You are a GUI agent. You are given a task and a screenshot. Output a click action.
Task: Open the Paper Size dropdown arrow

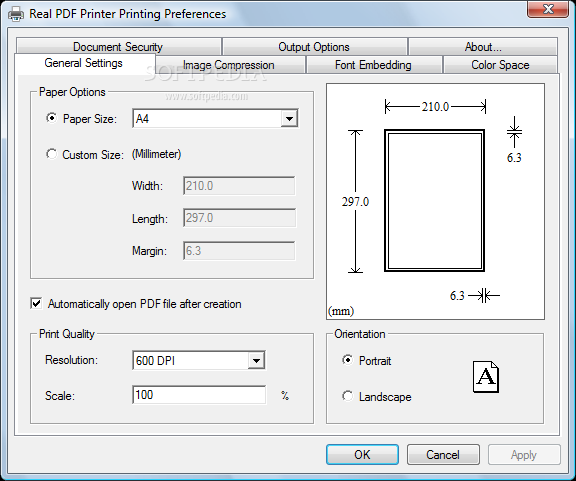coord(289,119)
